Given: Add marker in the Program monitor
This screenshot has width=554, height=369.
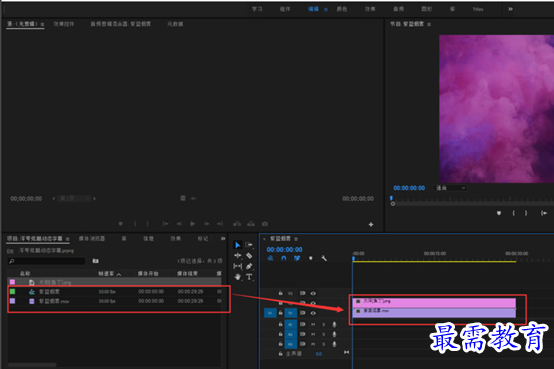Looking at the screenshot, I should click(499, 213).
